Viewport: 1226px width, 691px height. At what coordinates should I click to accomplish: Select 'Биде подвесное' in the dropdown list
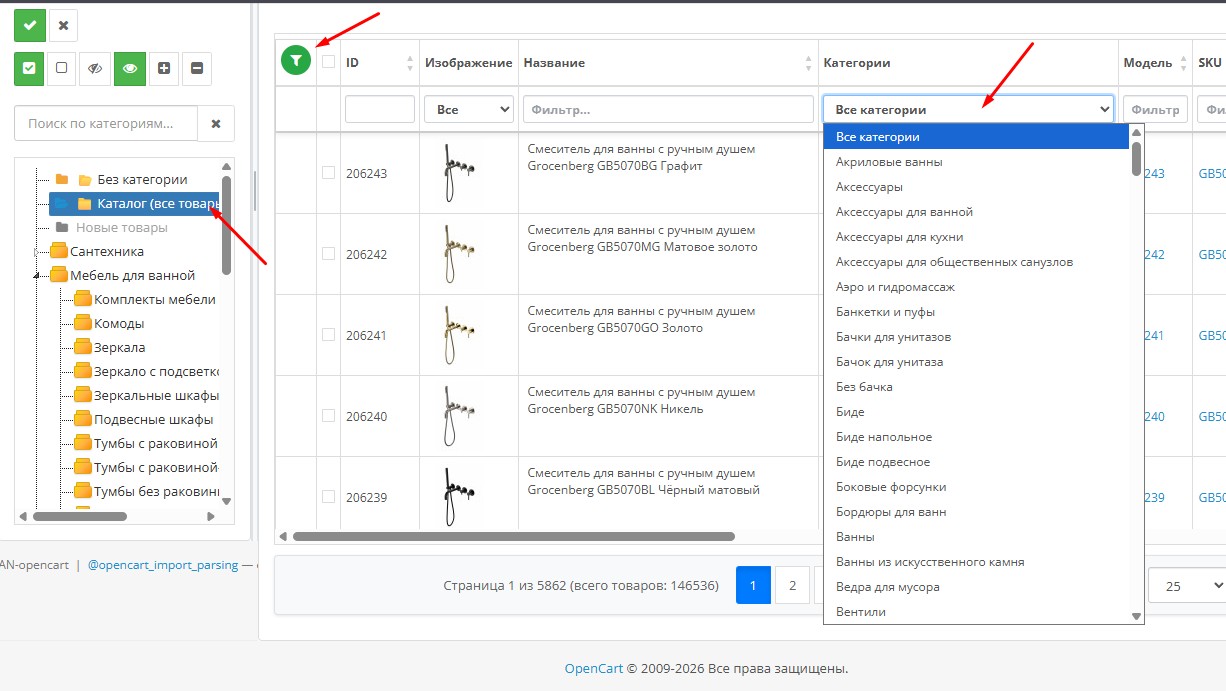pyautogui.click(x=882, y=462)
